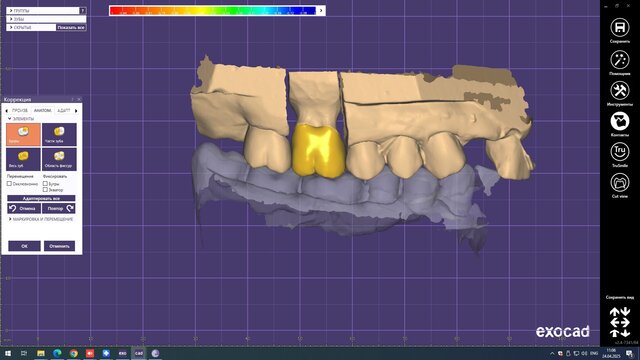Open Windows Start menu
Screen dimensions: 640x360
tap(8, 353)
